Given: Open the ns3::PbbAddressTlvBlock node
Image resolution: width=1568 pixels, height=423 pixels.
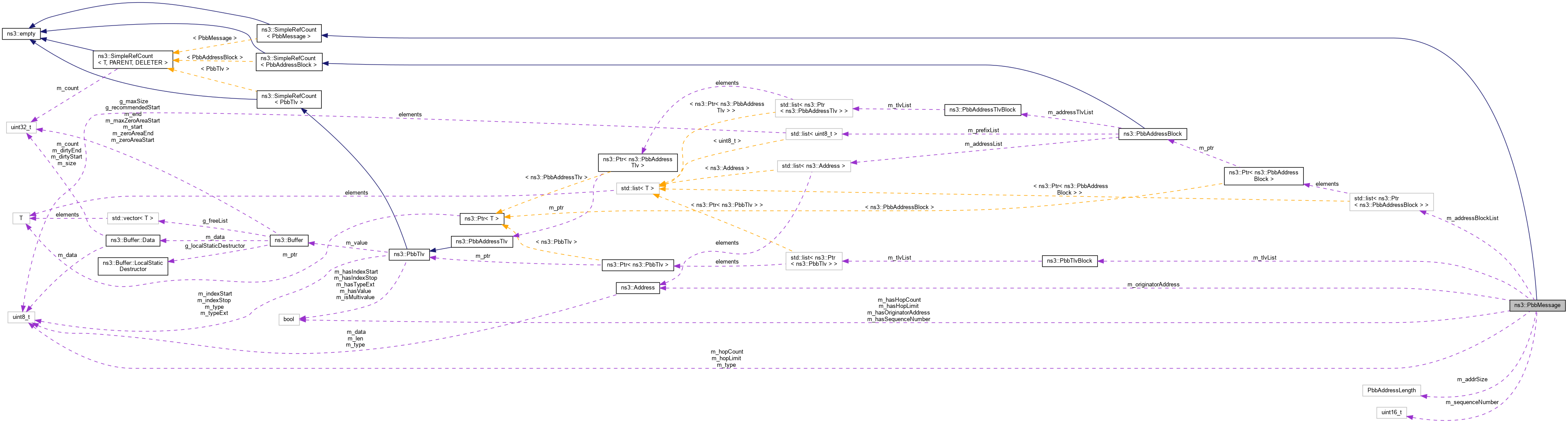Looking at the screenshot, I should coord(982,110).
